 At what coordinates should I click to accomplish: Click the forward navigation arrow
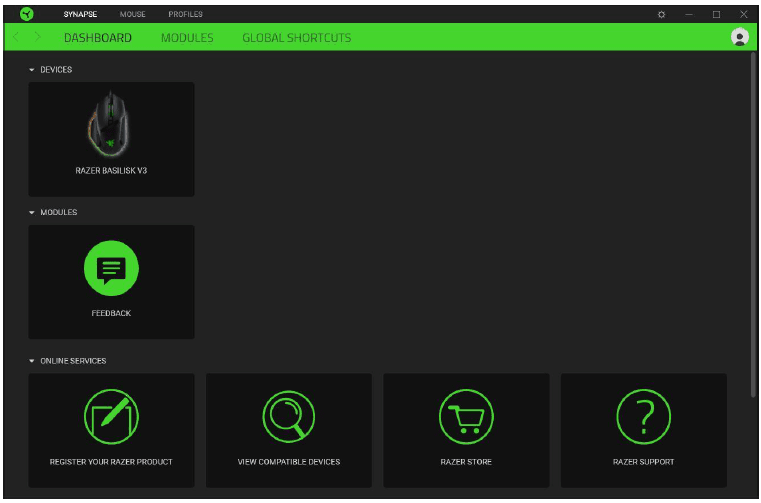point(38,38)
